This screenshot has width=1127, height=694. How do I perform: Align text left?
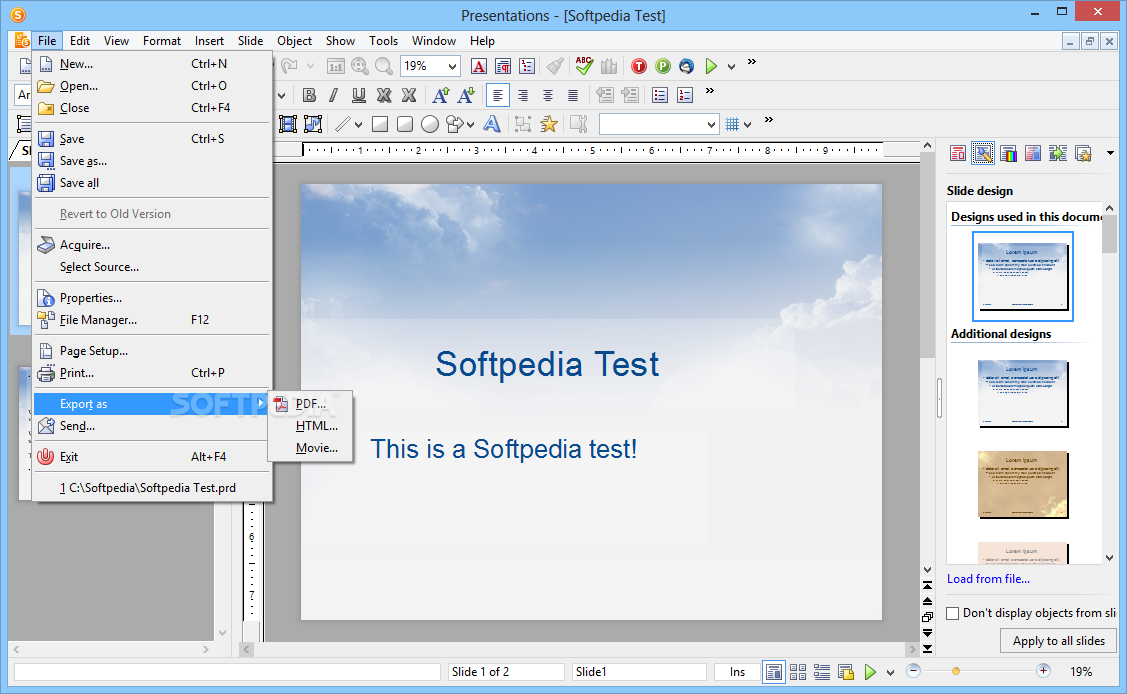(x=497, y=96)
